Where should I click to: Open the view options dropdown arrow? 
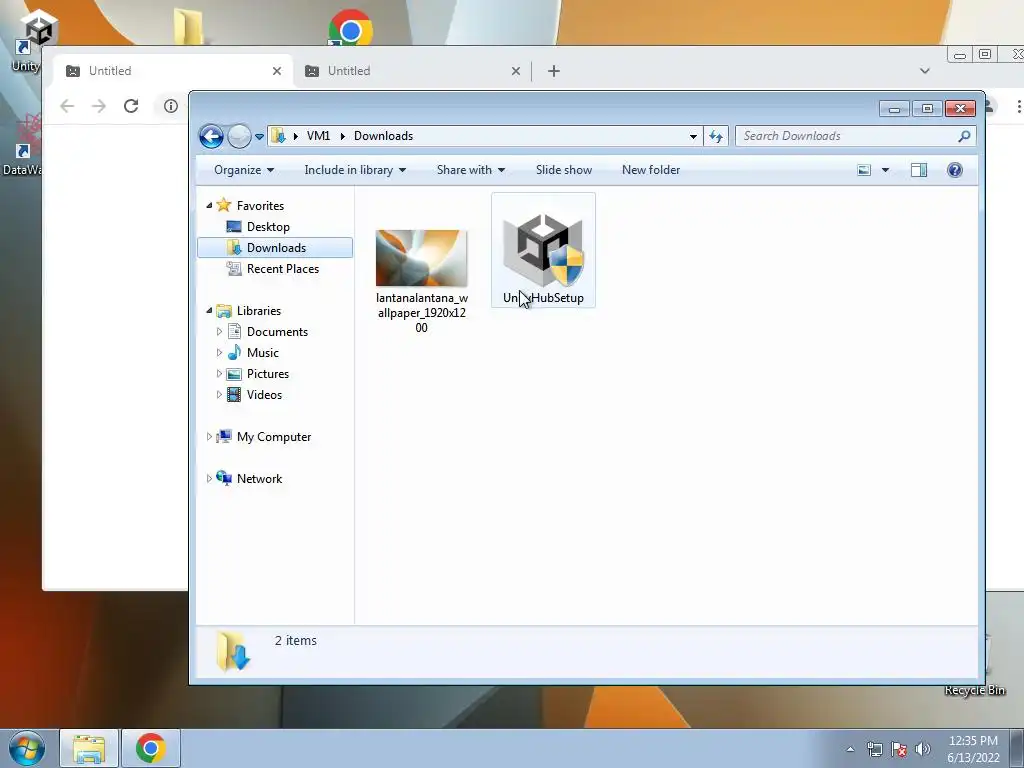[885, 170]
